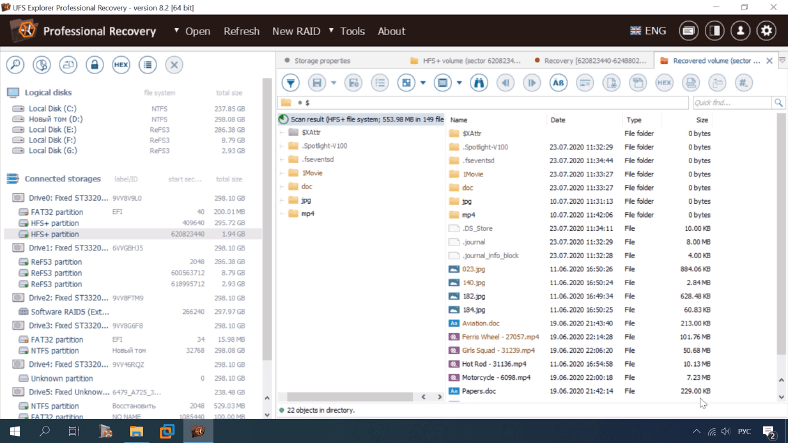Click the Quick find search magnifier

pyautogui.click(x=778, y=102)
